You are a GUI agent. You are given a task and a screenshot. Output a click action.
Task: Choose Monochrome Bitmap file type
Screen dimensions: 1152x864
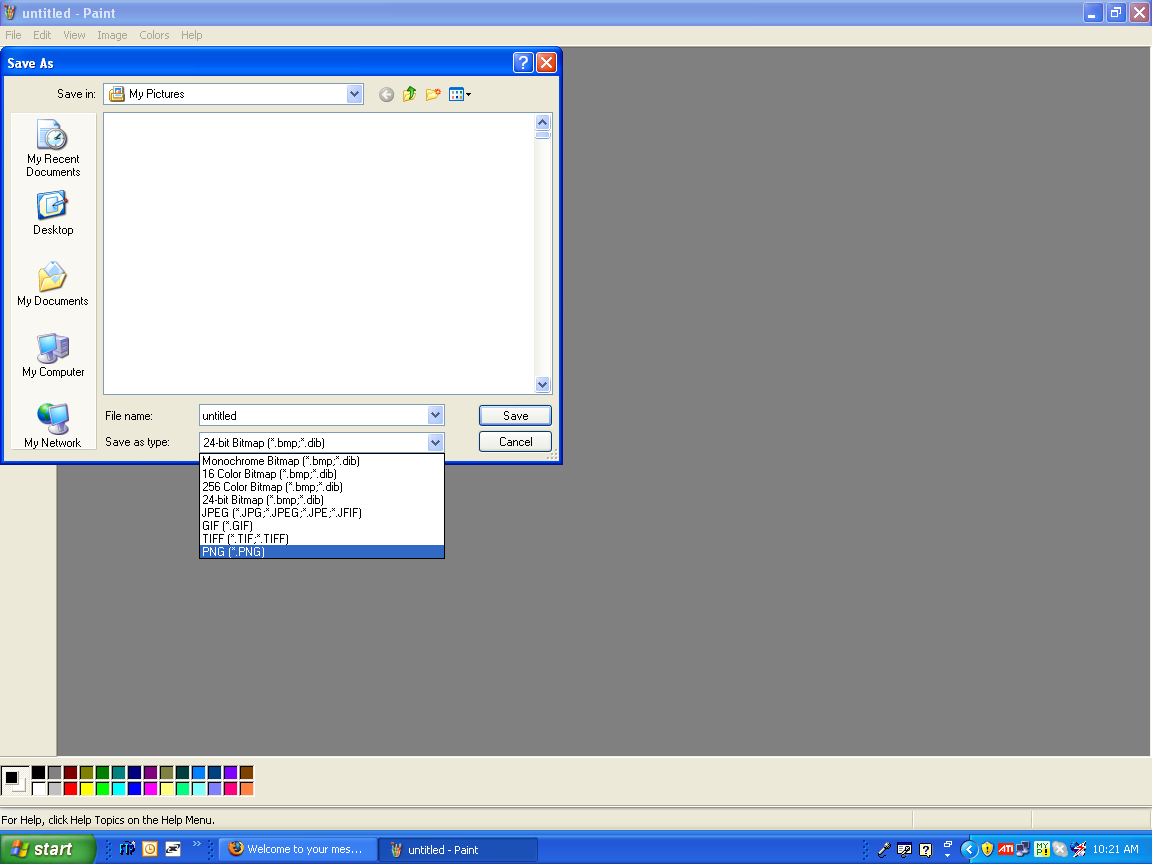(322, 461)
